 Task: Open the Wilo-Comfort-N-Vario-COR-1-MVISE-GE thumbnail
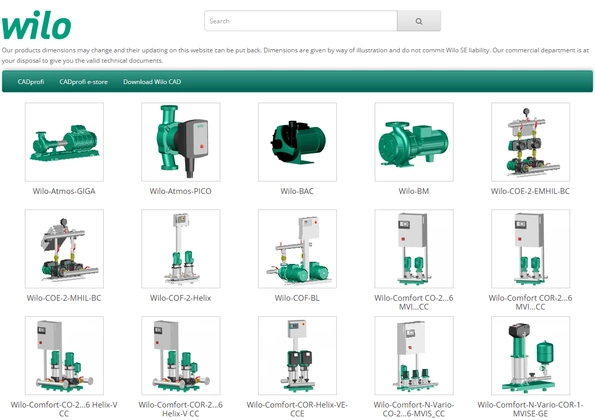(x=530, y=356)
